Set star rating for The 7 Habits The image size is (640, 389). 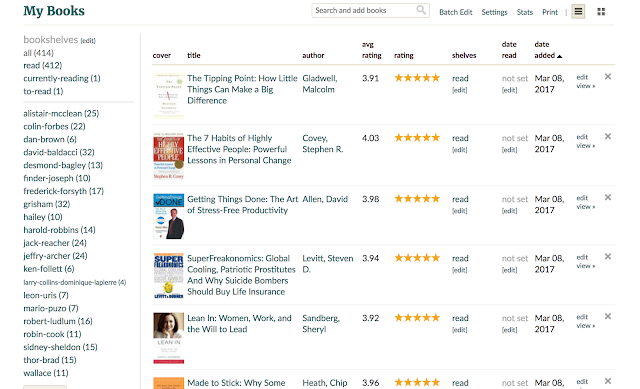[417, 138]
